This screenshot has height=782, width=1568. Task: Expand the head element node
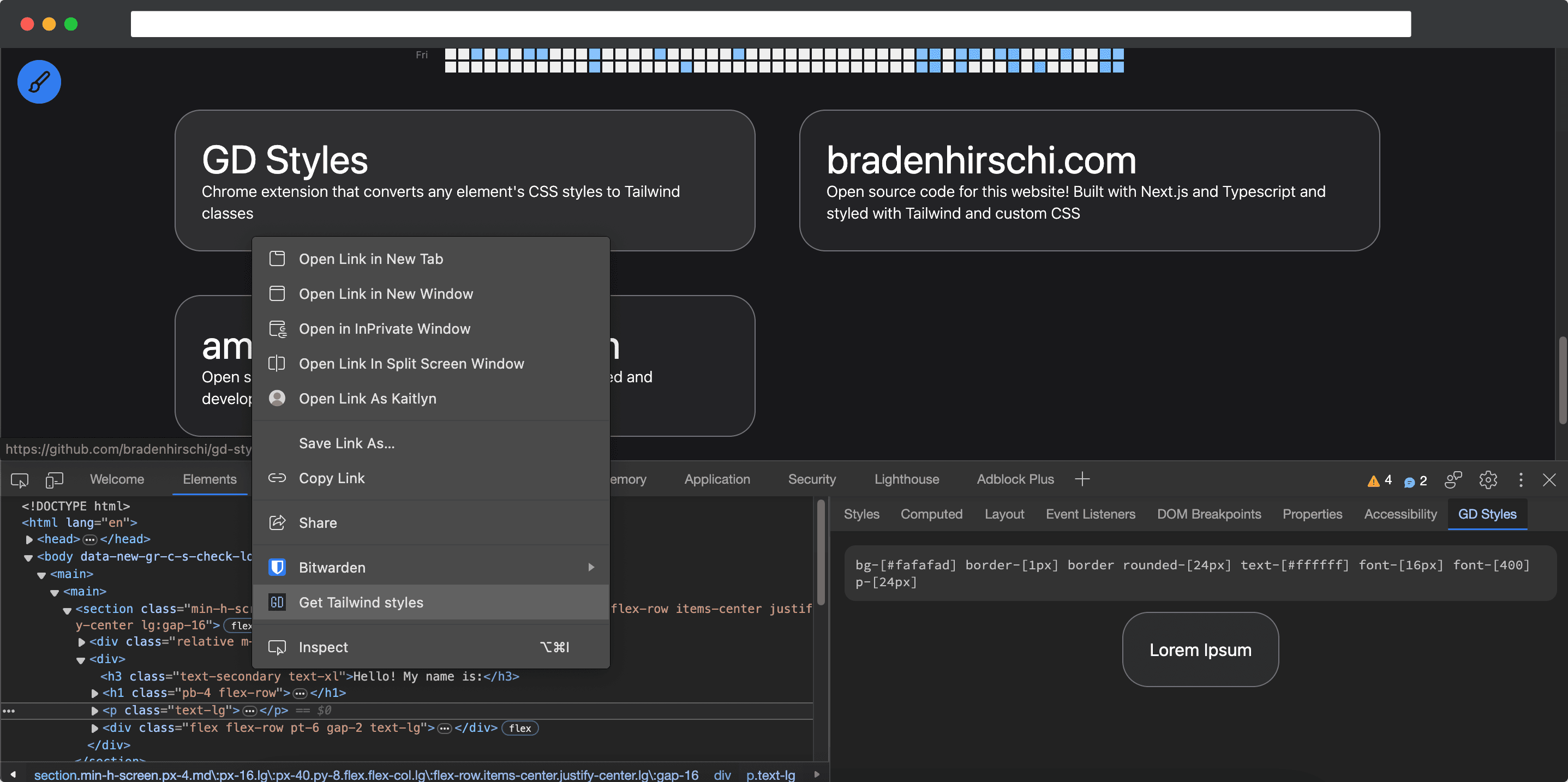[28, 539]
